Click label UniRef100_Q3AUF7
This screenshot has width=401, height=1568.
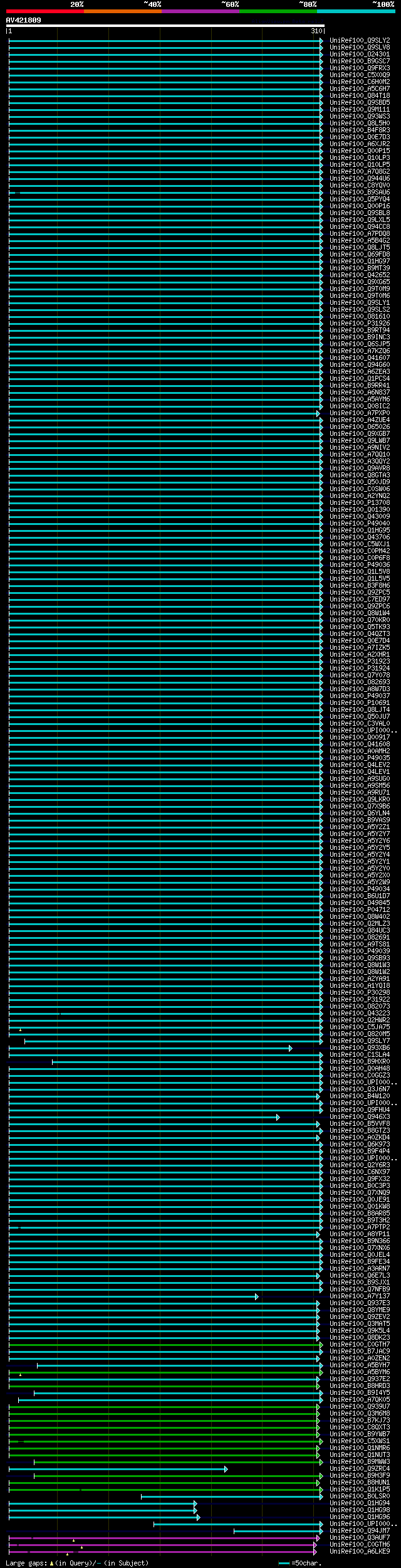pos(360,1538)
